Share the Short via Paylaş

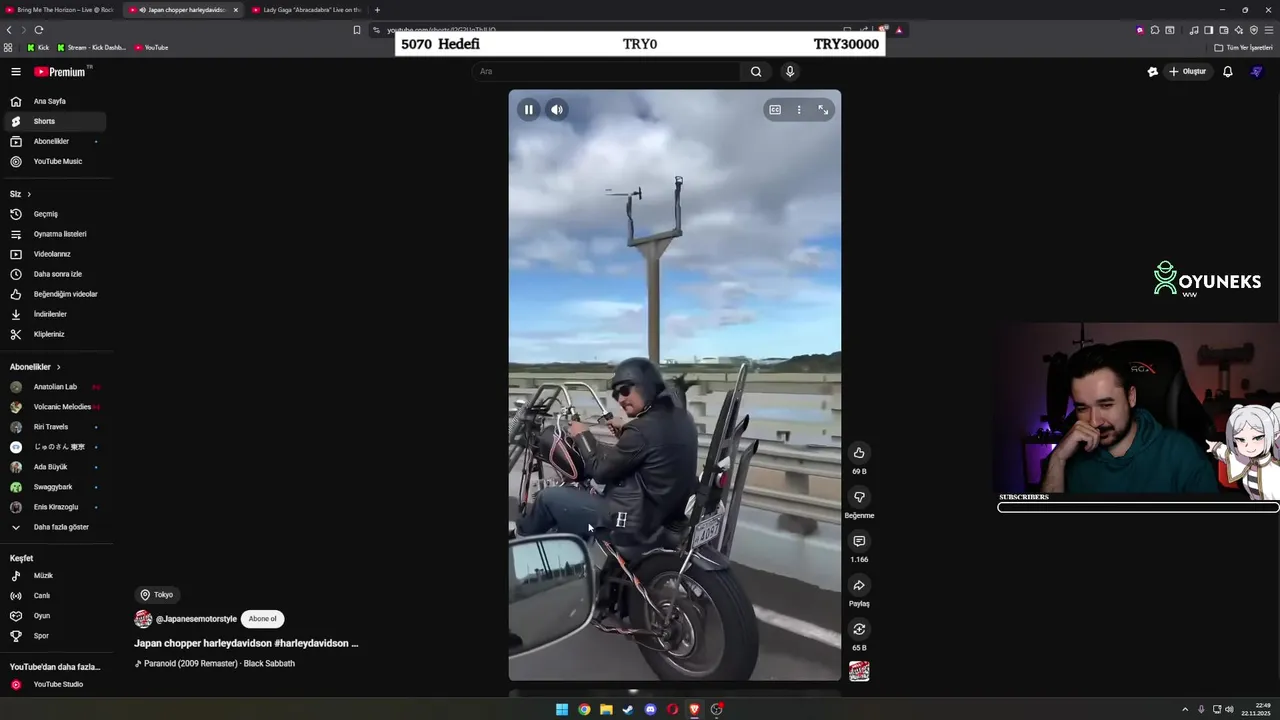[x=859, y=585]
